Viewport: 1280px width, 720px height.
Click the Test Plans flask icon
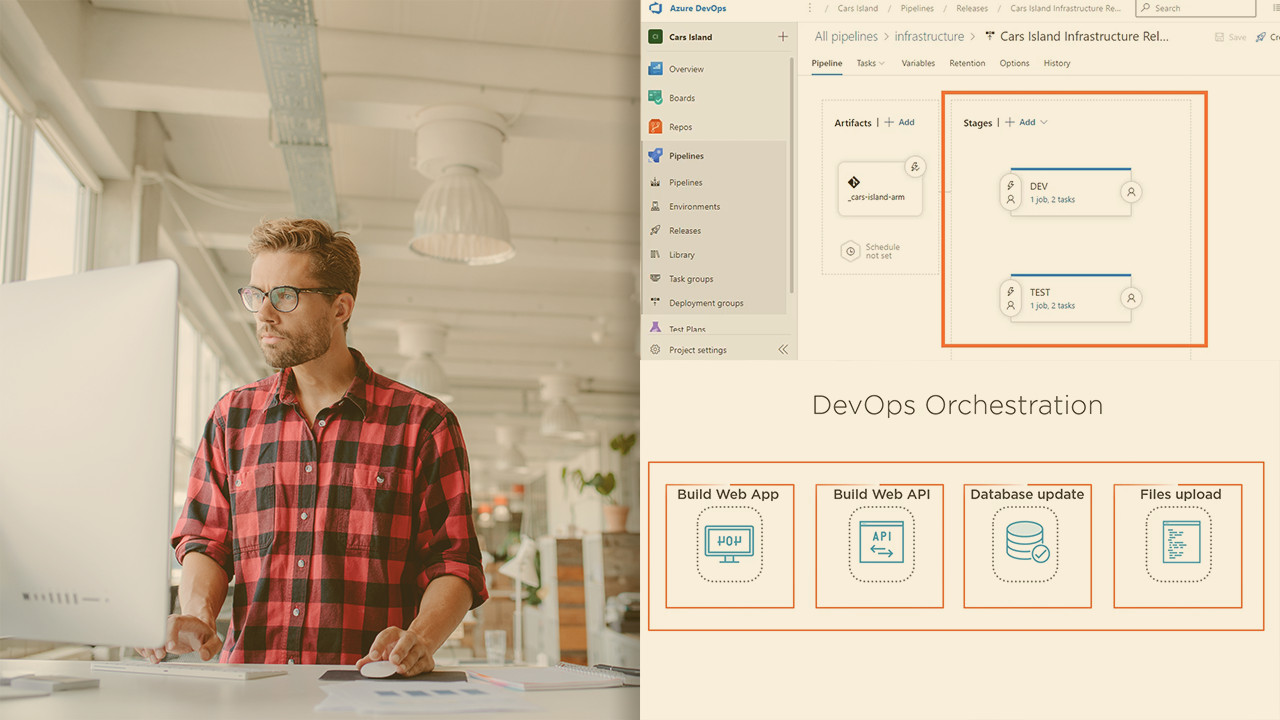pyautogui.click(x=655, y=328)
